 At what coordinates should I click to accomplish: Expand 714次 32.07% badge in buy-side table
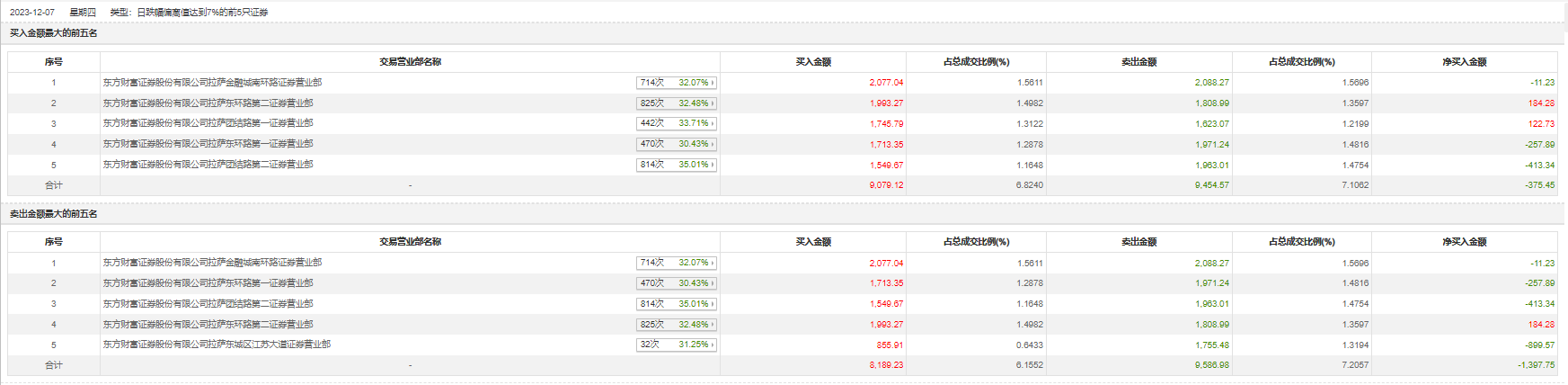tap(676, 83)
